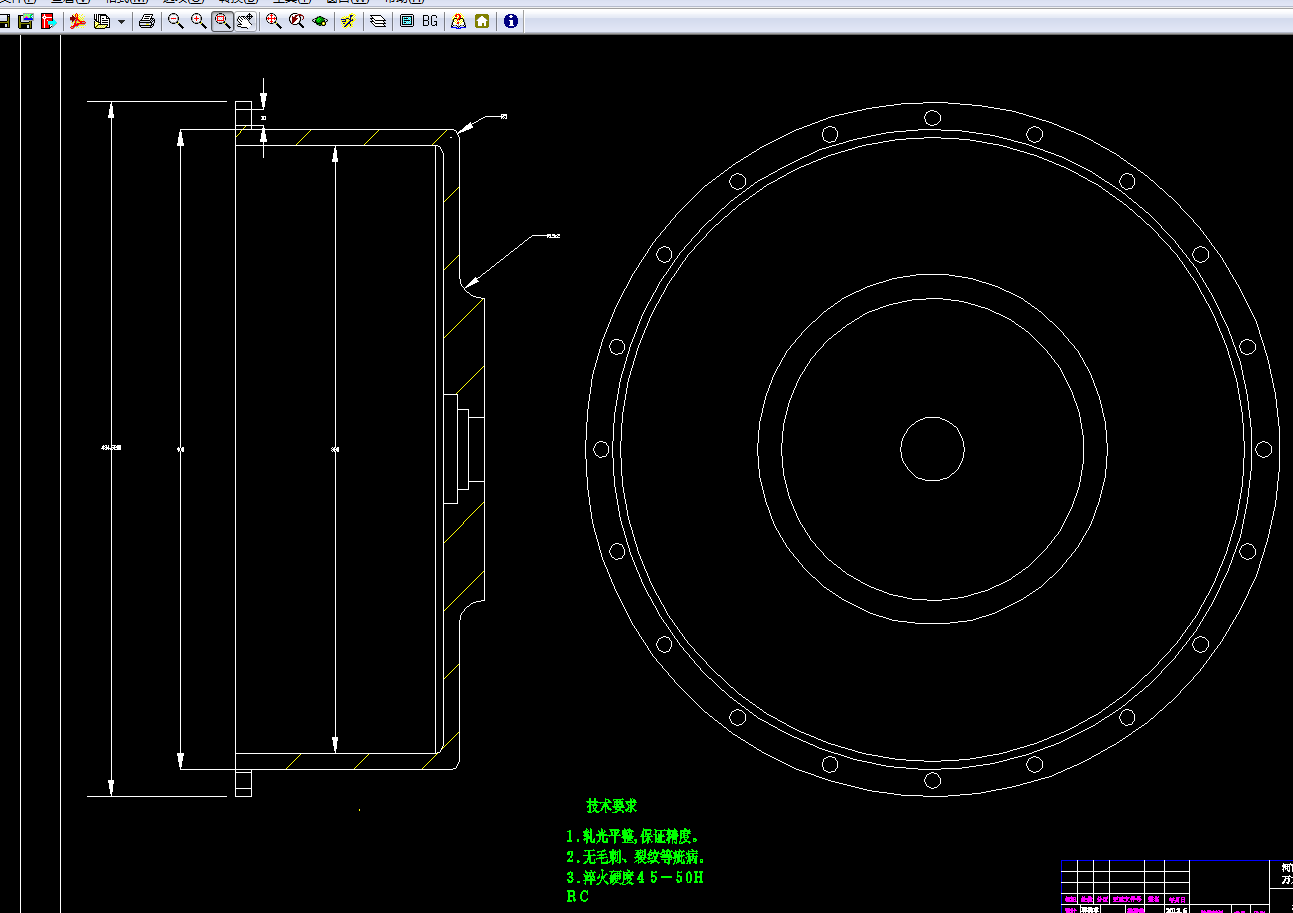Click the note line 2.无毛刺、裂纹等疵病
Screen dimensions: 1293x913
point(636,857)
